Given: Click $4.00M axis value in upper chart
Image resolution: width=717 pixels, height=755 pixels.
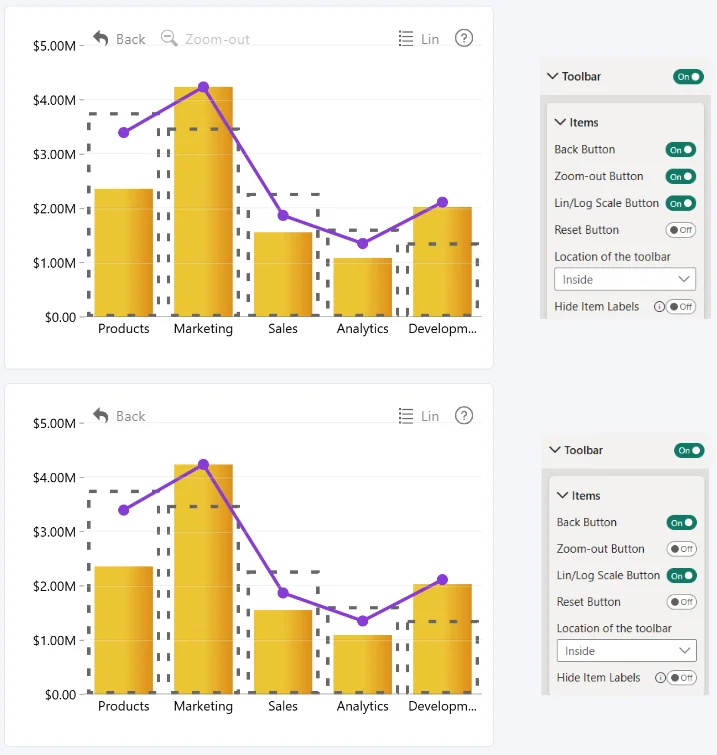Looking at the screenshot, I should click(54, 100).
